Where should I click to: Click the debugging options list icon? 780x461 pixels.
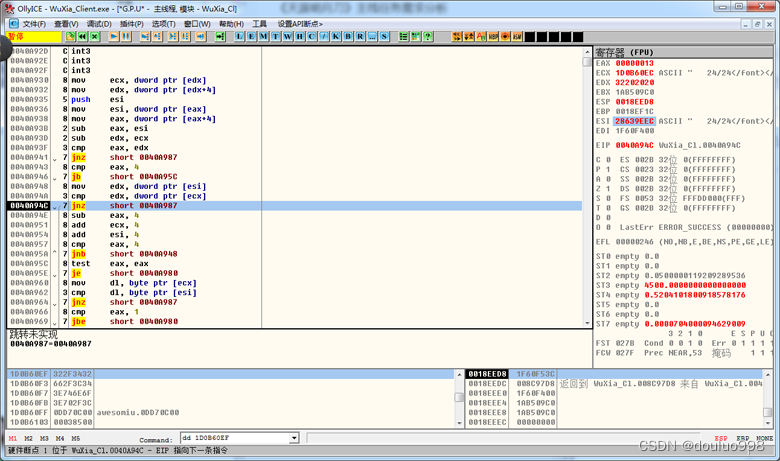(403, 36)
